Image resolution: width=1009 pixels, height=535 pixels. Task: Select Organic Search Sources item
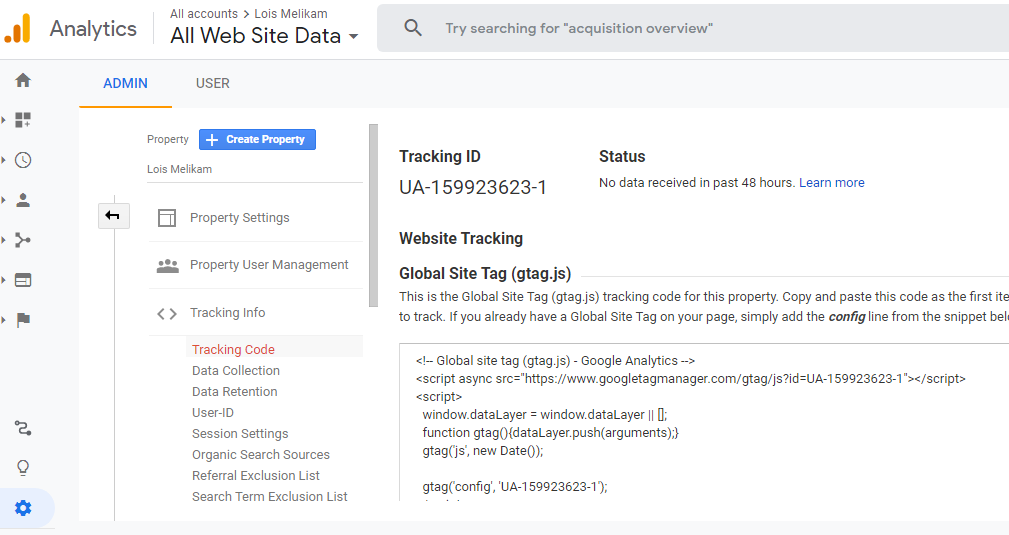tap(261, 455)
